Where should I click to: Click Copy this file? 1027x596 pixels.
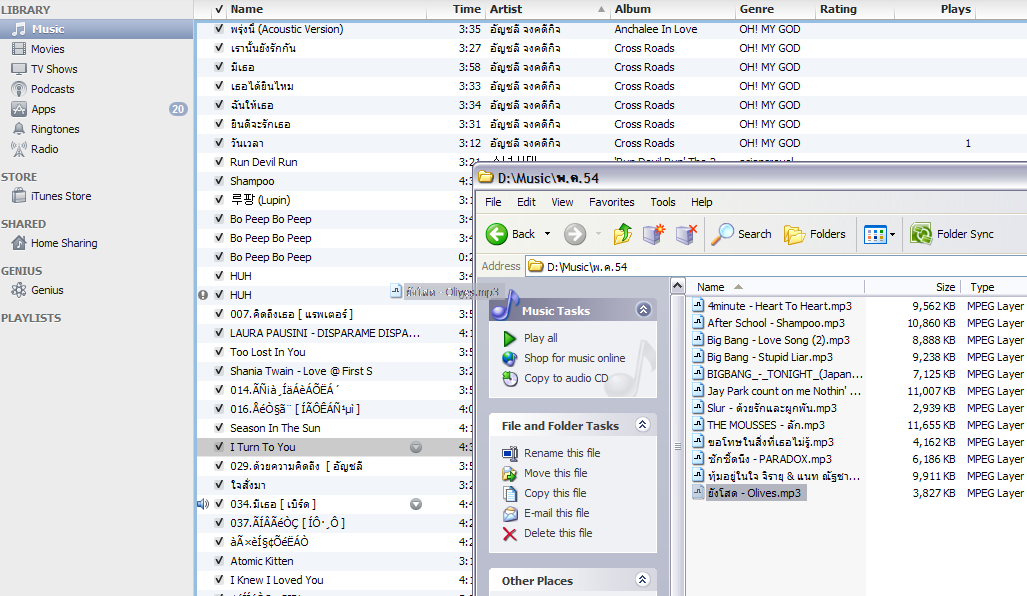click(555, 493)
